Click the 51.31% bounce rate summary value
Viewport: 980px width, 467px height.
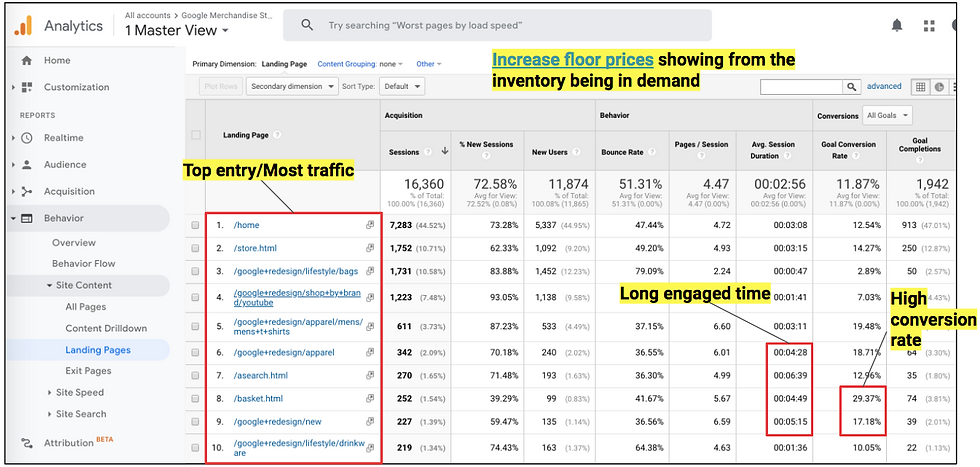click(639, 184)
